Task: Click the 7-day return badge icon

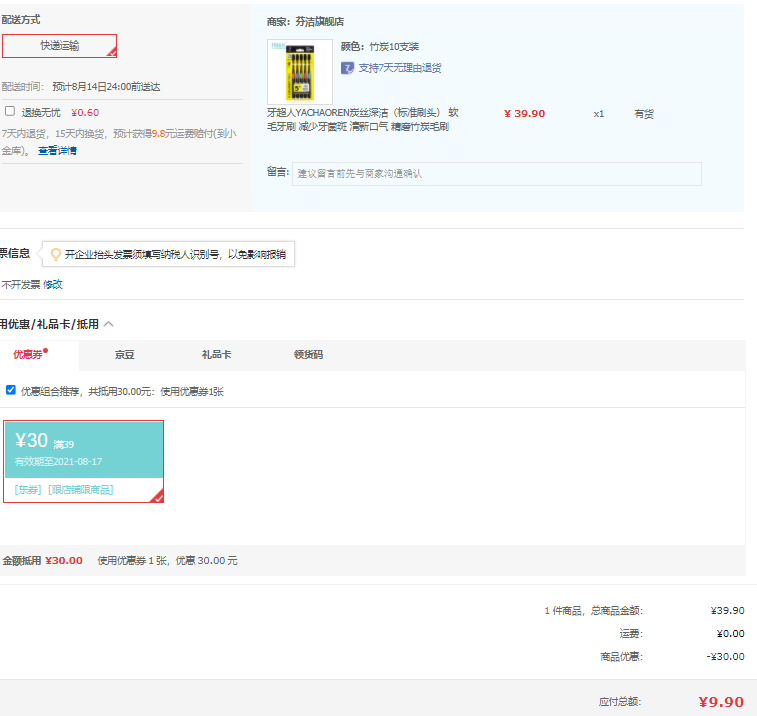Action: 348,68
